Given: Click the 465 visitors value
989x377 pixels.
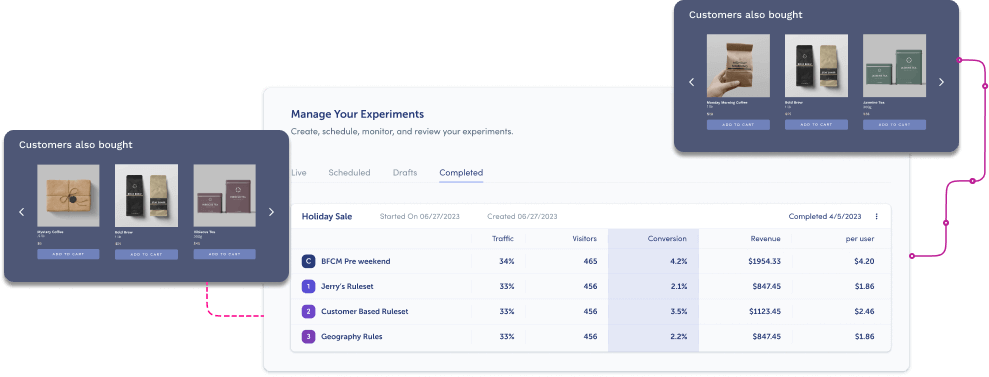Looking at the screenshot, I should [590, 261].
